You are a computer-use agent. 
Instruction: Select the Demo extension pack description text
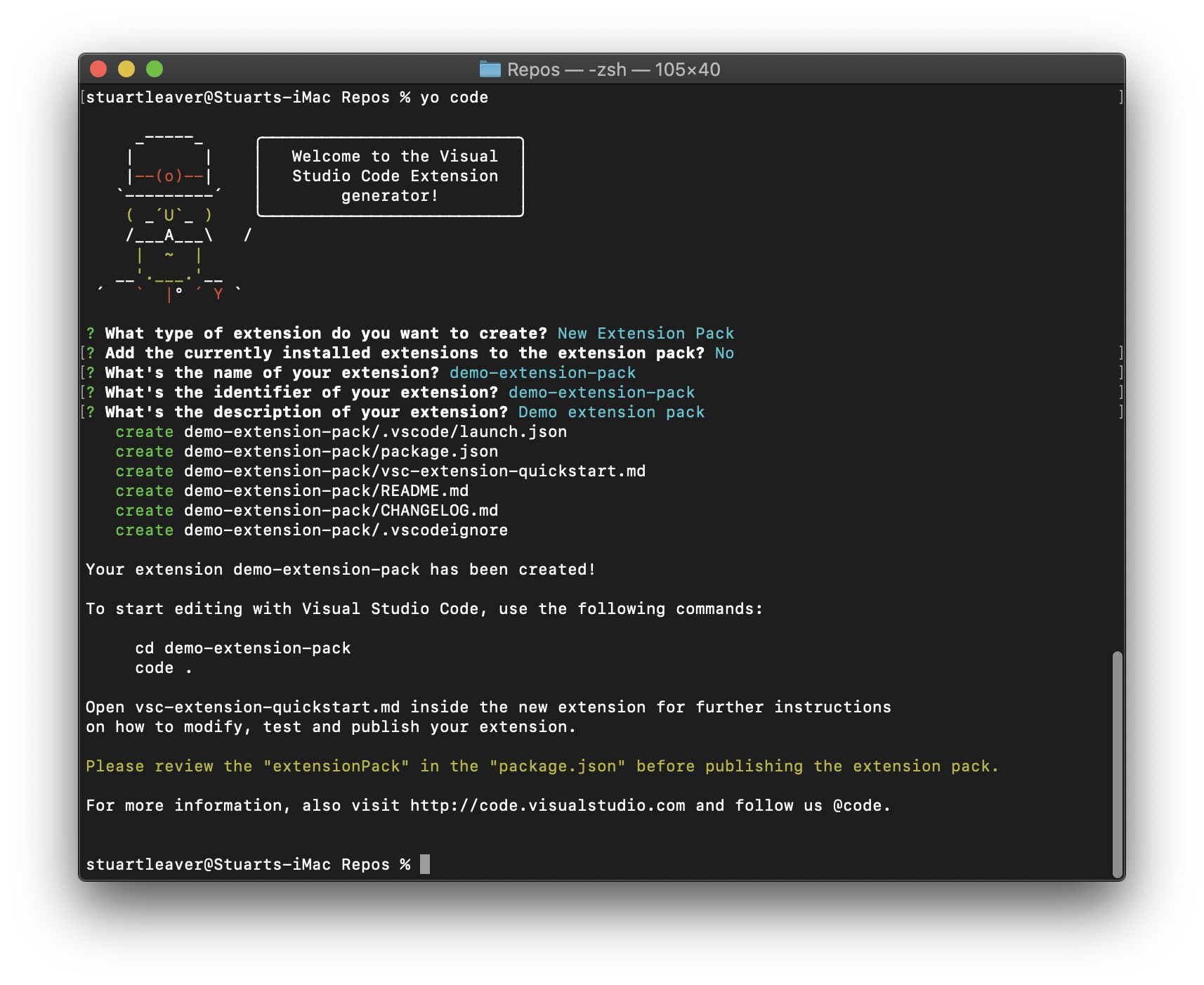[611, 412]
